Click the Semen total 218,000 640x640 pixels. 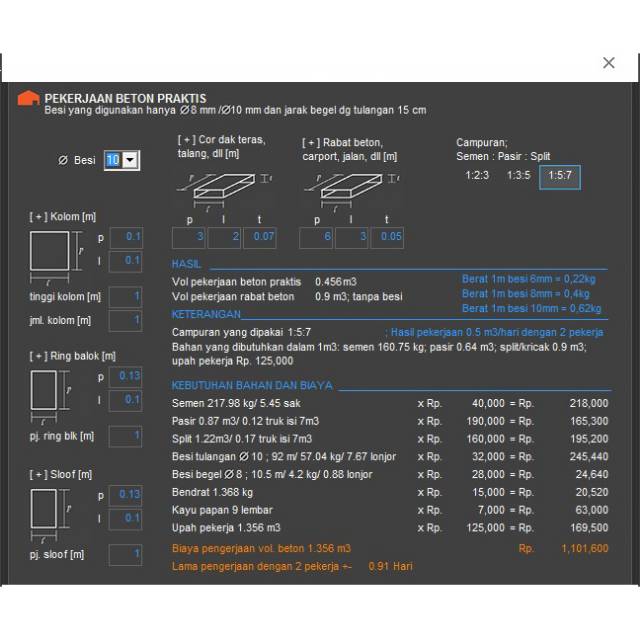[x=589, y=403]
